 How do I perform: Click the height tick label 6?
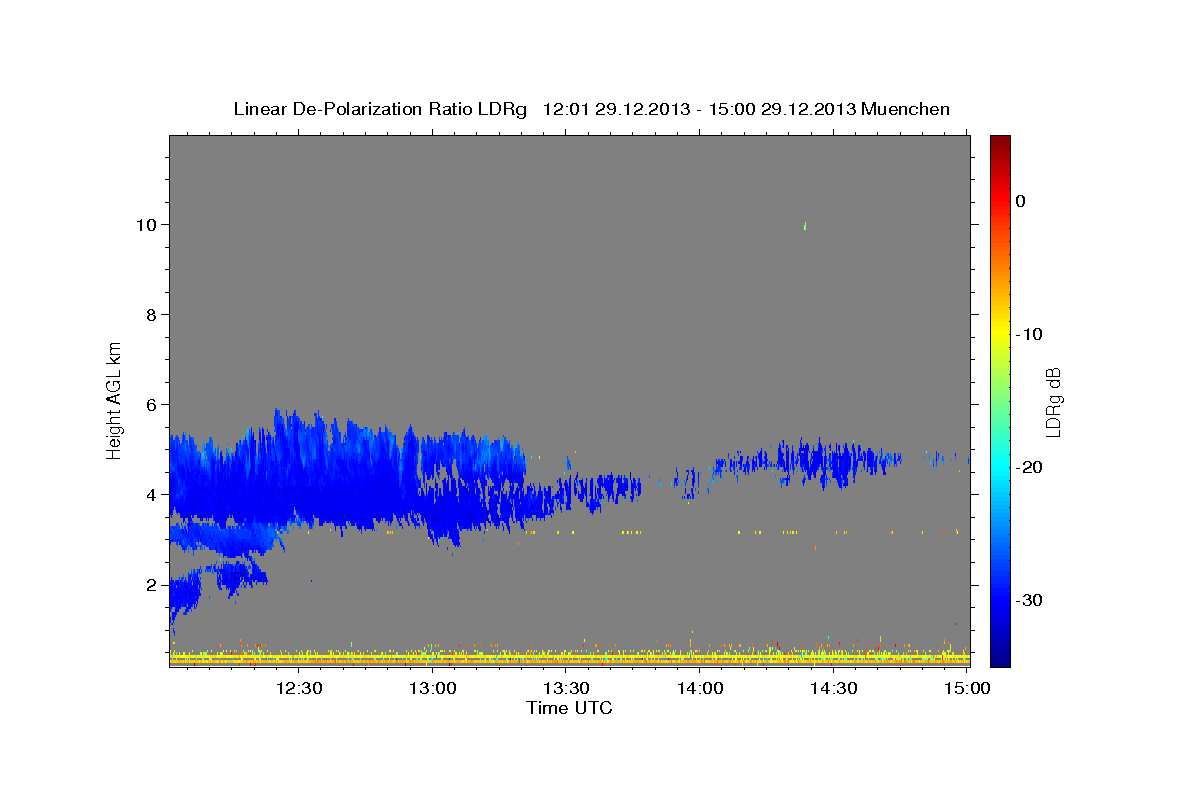click(x=152, y=404)
